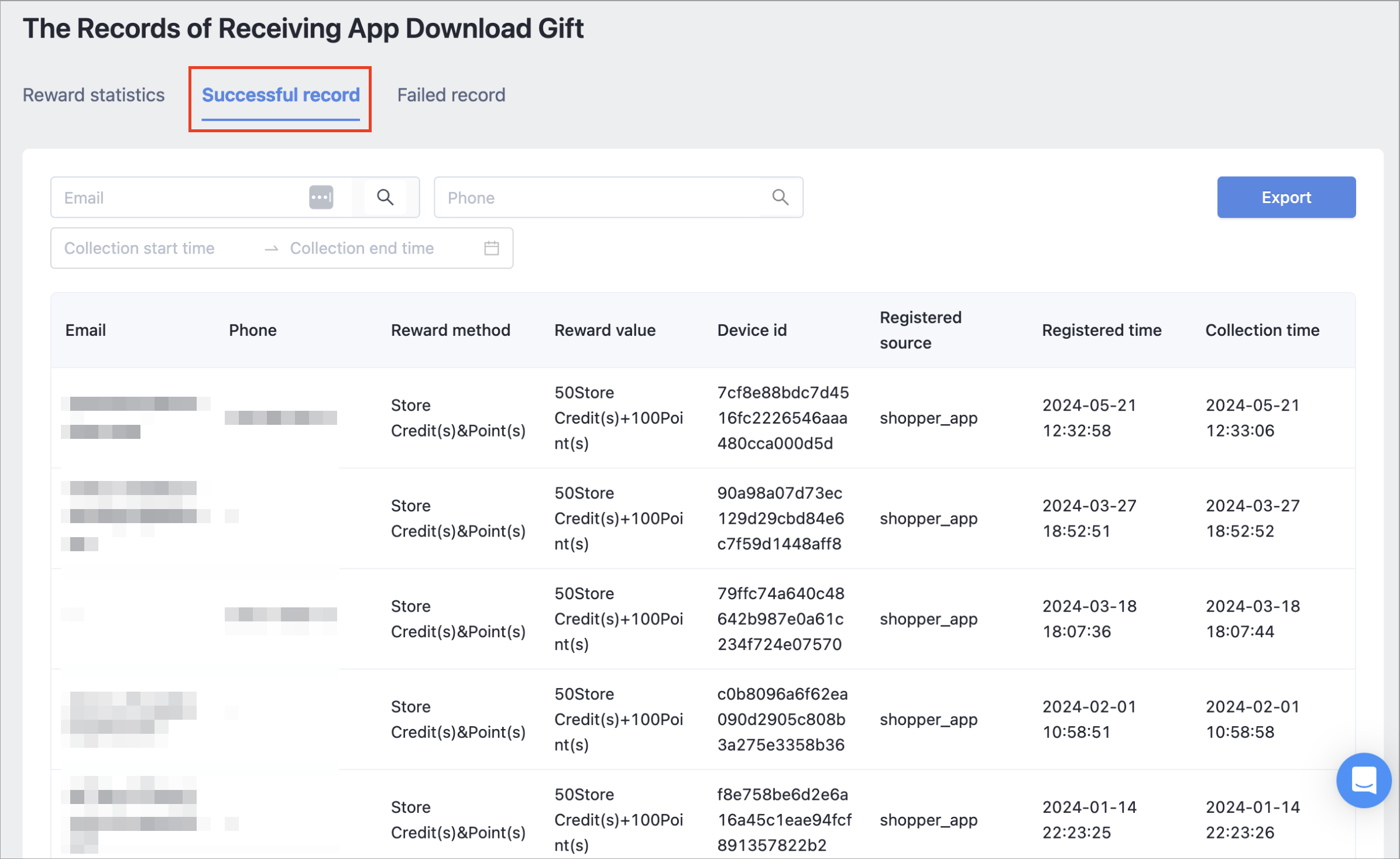Click the password manager dots icon in Email field
The height and width of the screenshot is (859, 1400).
click(x=321, y=197)
